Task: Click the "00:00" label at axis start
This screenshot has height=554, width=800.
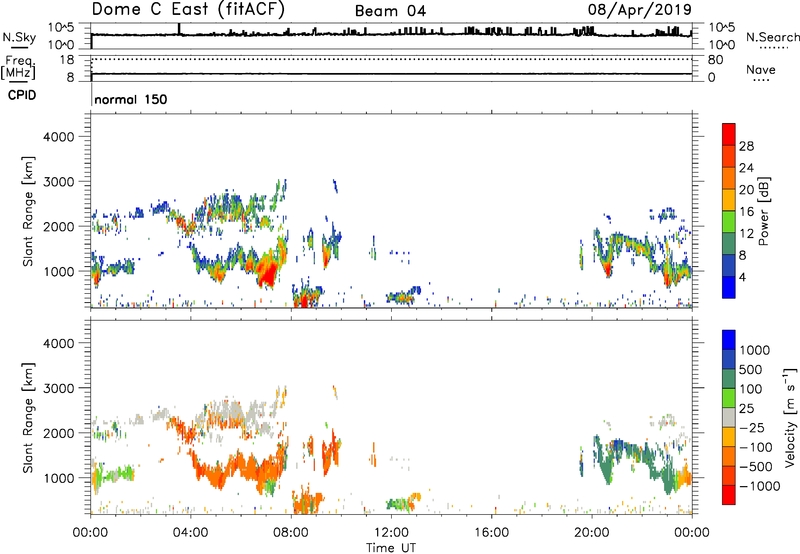Action: coord(90,533)
